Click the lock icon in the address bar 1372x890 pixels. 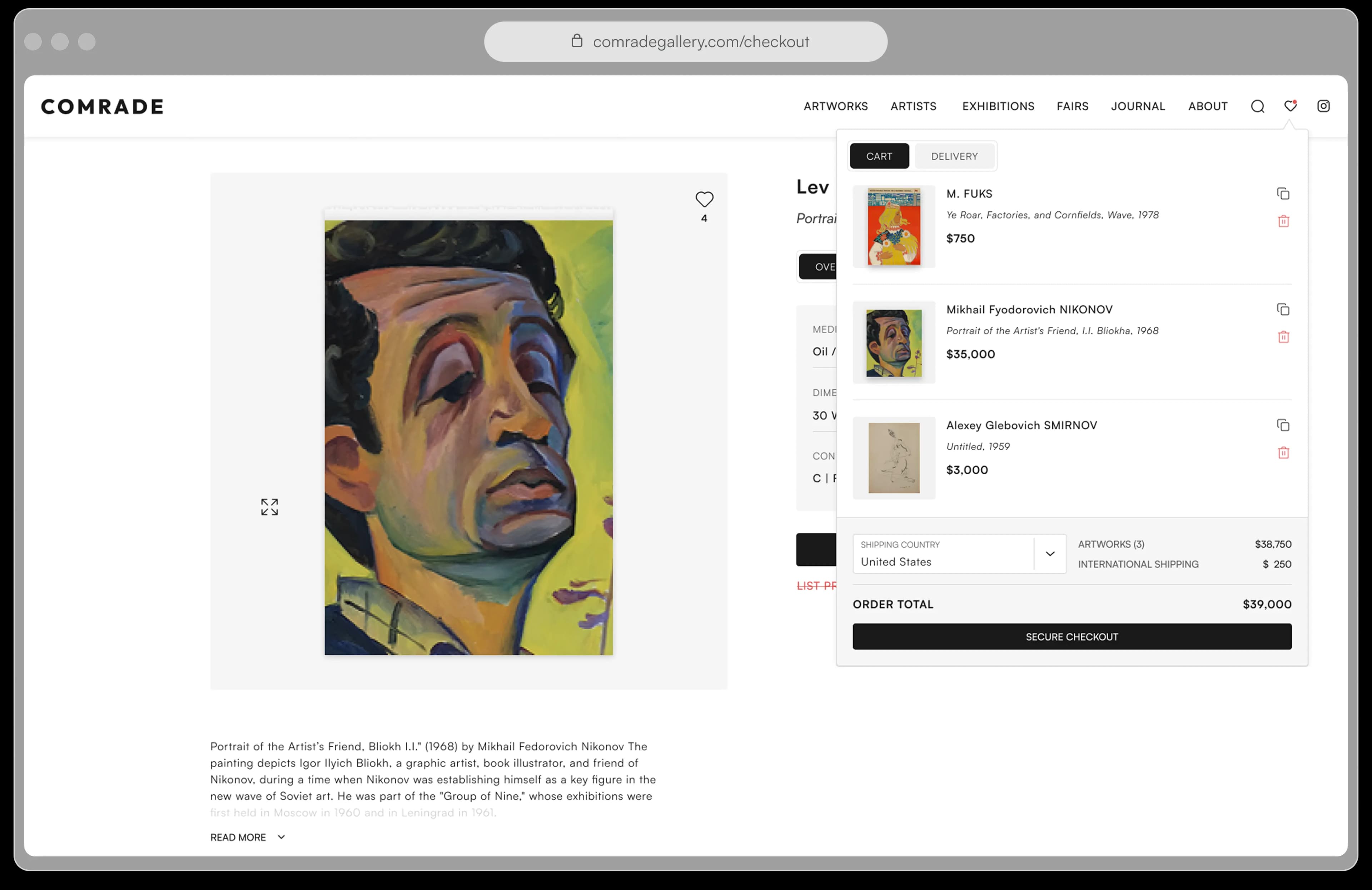click(x=576, y=40)
